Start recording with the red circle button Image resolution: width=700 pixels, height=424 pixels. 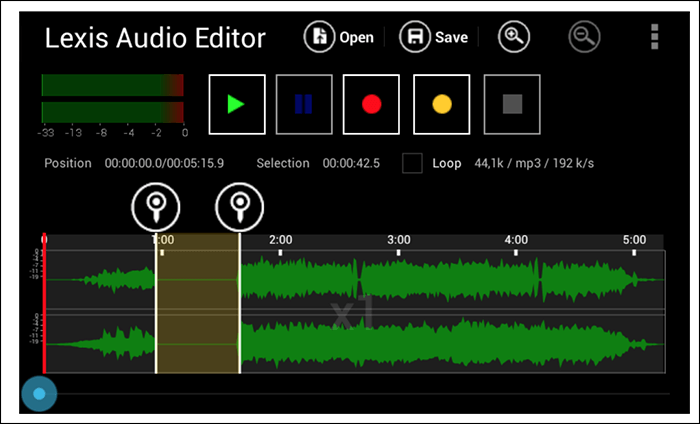[371, 104]
